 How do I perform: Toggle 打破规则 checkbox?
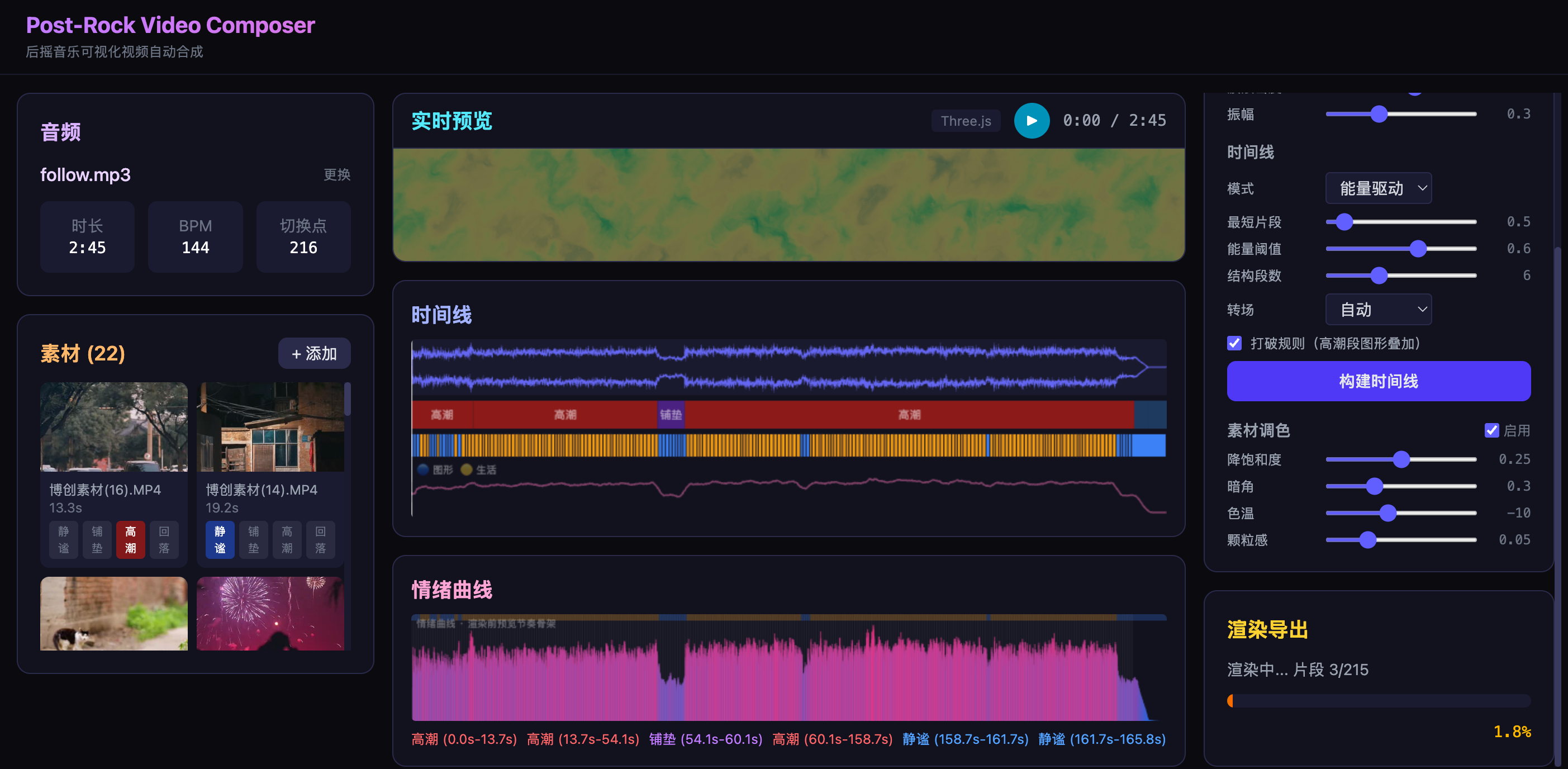pyautogui.click(x=1234, y=343)
